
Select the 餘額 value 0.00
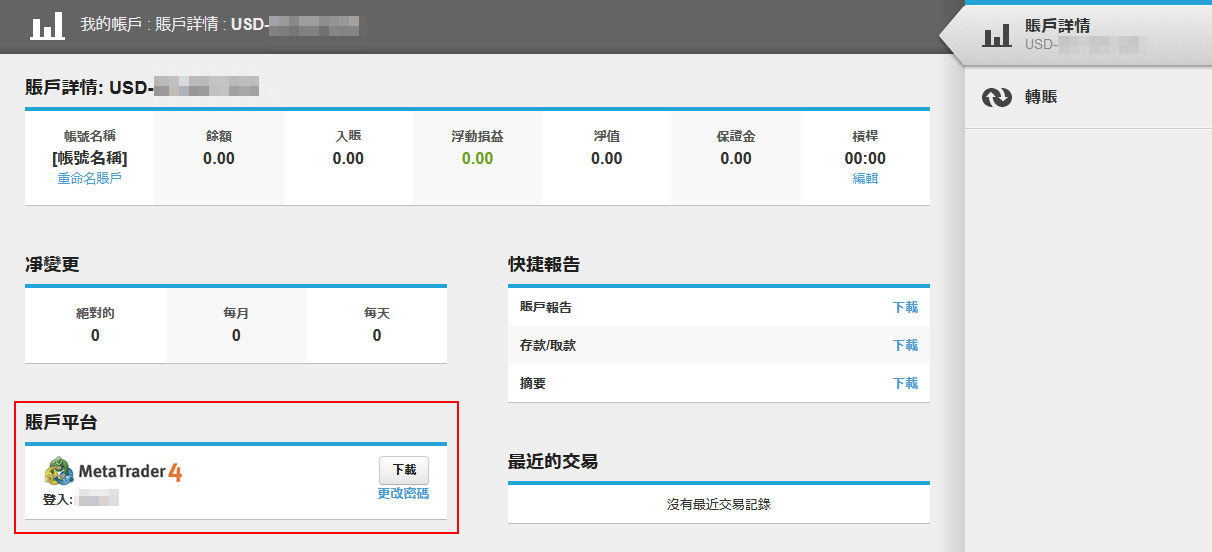pyautogui.click(x=219, y=158)
